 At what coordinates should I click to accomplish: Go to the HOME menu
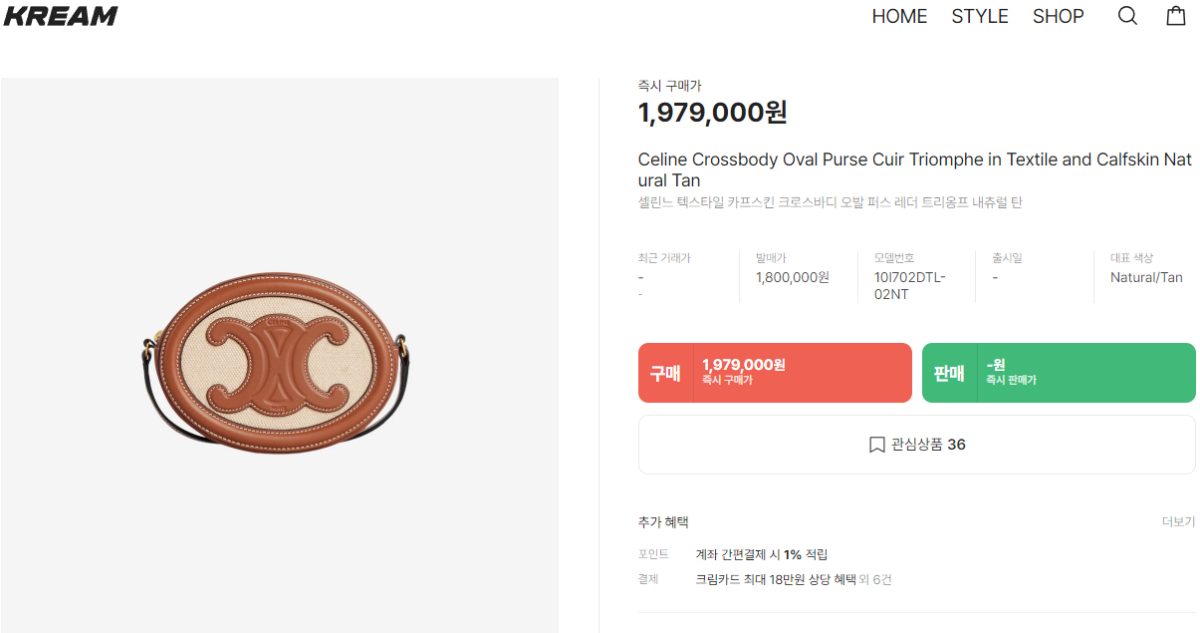pyautogui.click(x=899, y=16)
